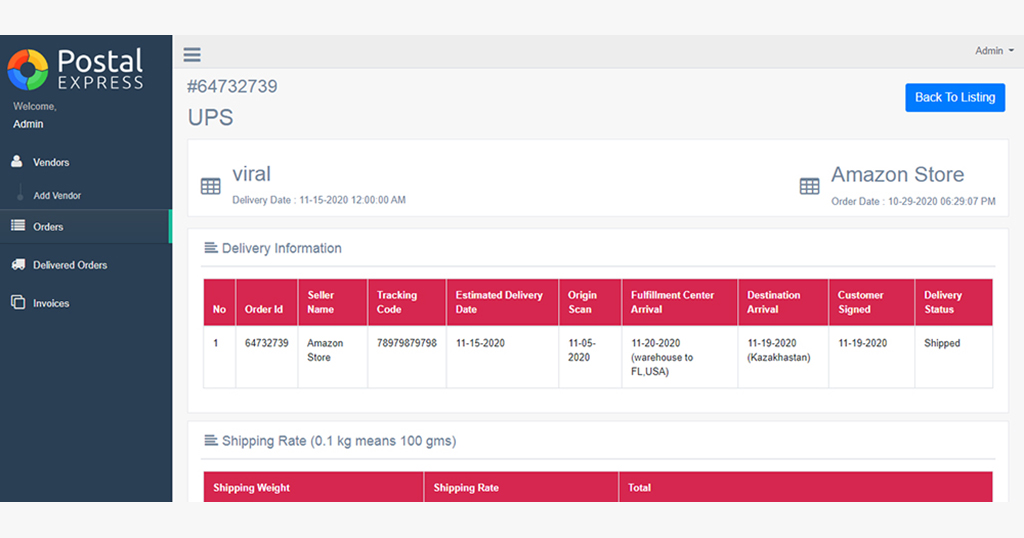The image size is (1024, 538).
Task: Click tracking code 78979879798 cell
Action: pyautogui.click(x=407, y=343)
